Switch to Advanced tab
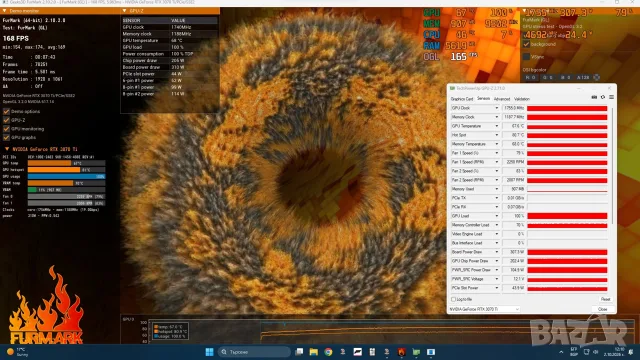Image resolution: width=640 pixels, height=360 pixels. click(502, 99)
